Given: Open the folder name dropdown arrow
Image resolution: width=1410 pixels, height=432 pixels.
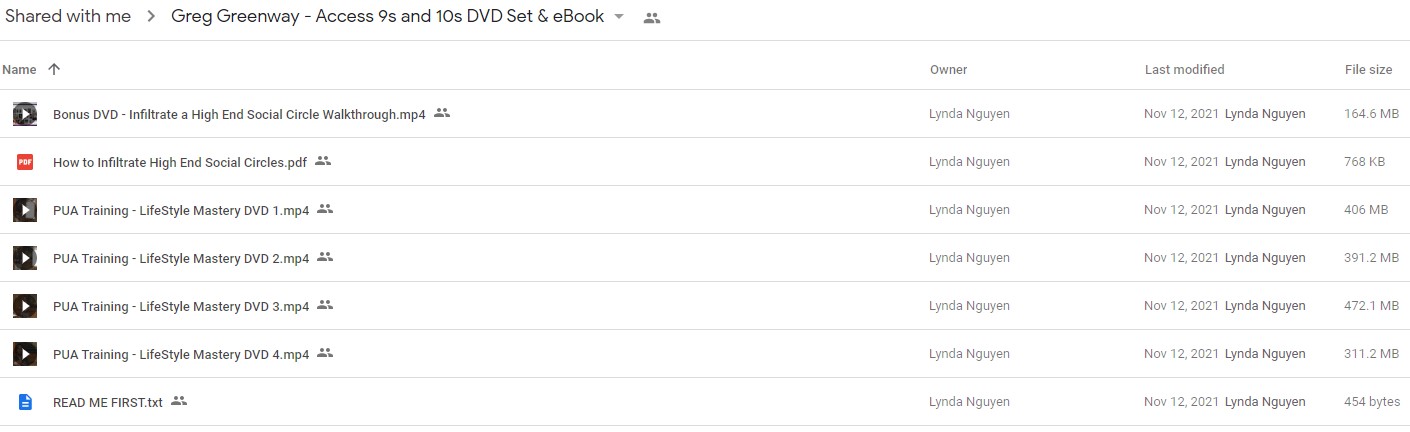Looking at the screenshot, I should coord(619,17).
